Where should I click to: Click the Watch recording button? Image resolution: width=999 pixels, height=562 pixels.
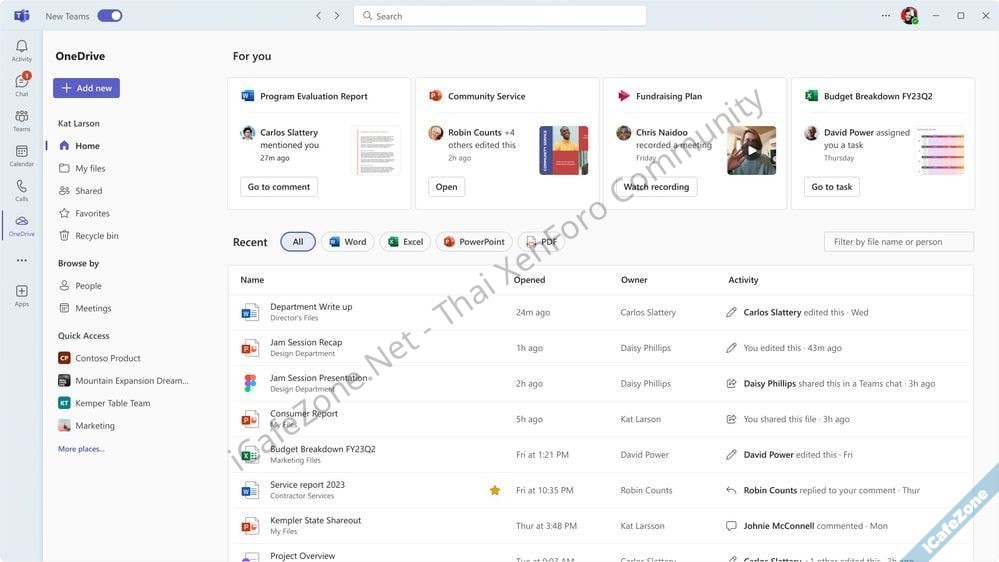coord(656,187)
